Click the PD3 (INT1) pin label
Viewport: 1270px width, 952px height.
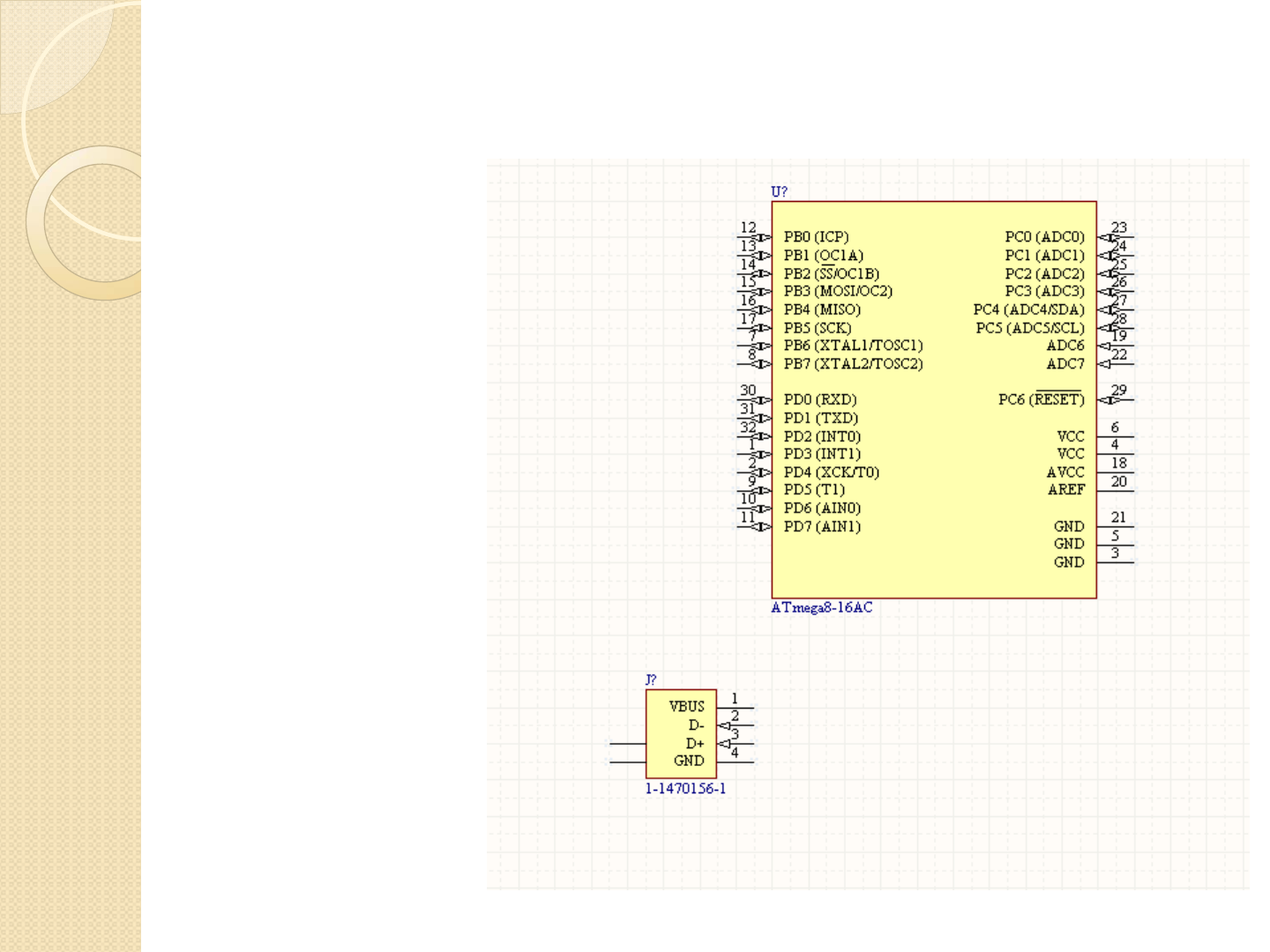[822, 454]
